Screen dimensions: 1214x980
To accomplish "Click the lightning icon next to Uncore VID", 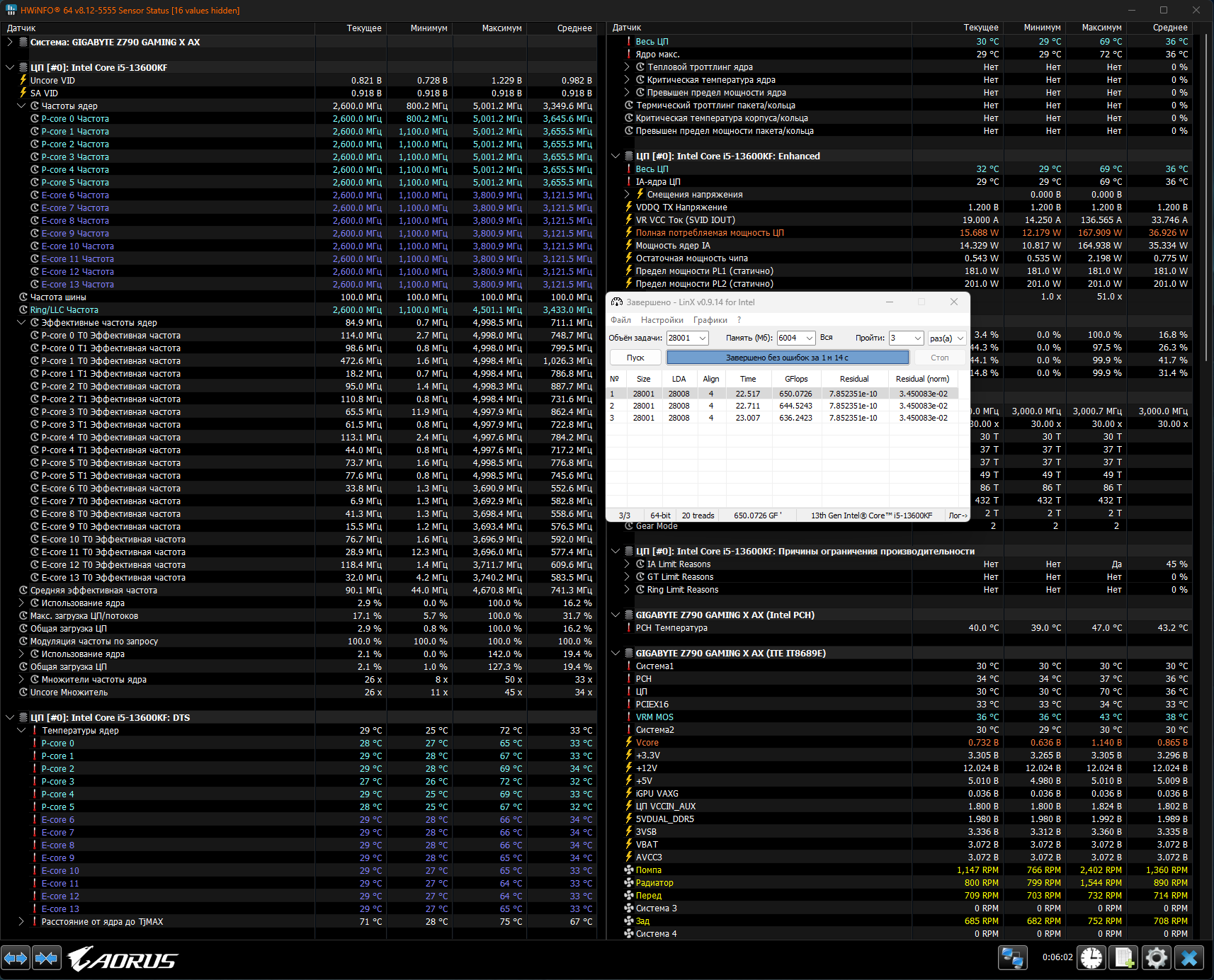I will [23, 80].
